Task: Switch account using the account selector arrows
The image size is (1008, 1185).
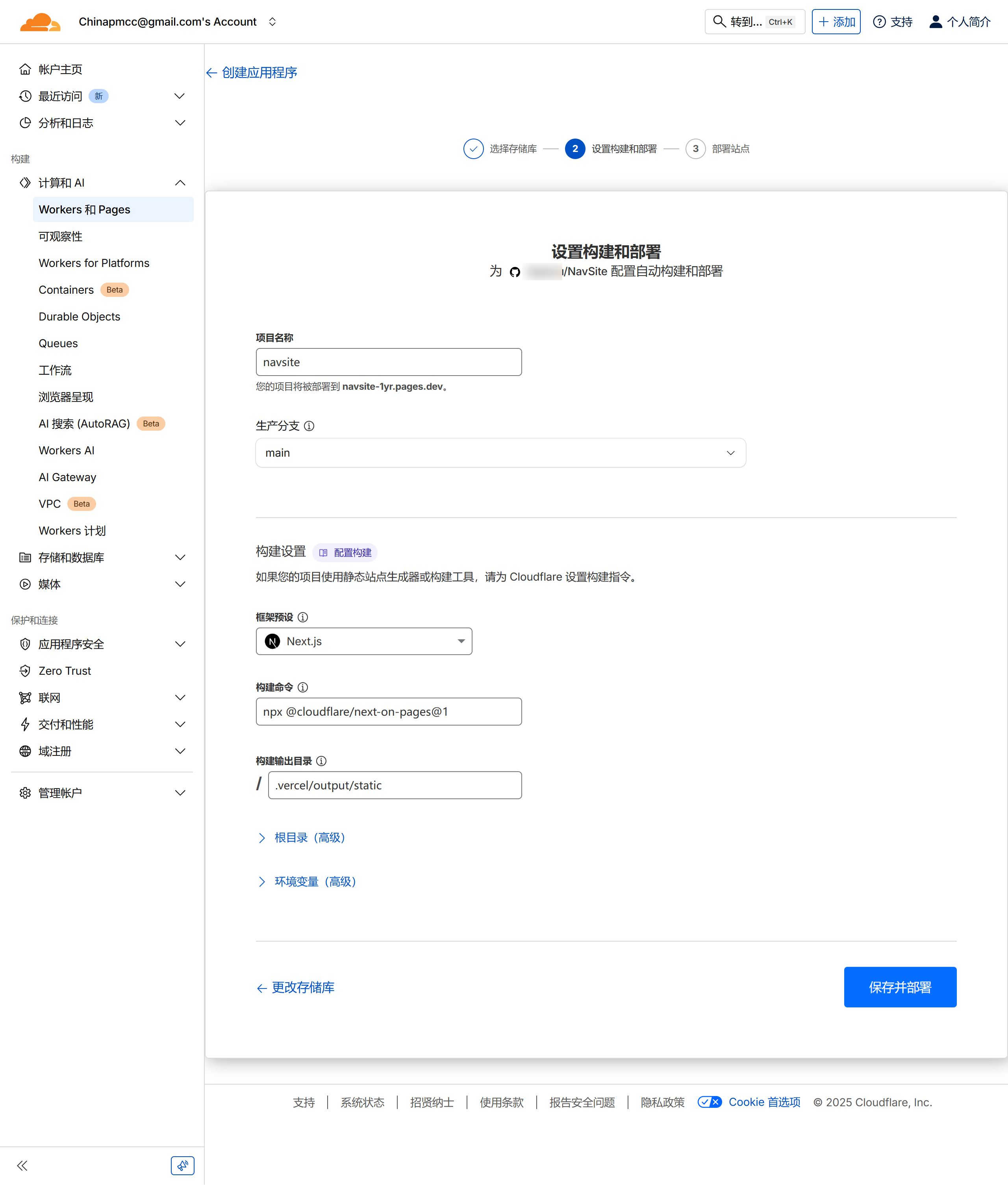Action: [272, 22]
